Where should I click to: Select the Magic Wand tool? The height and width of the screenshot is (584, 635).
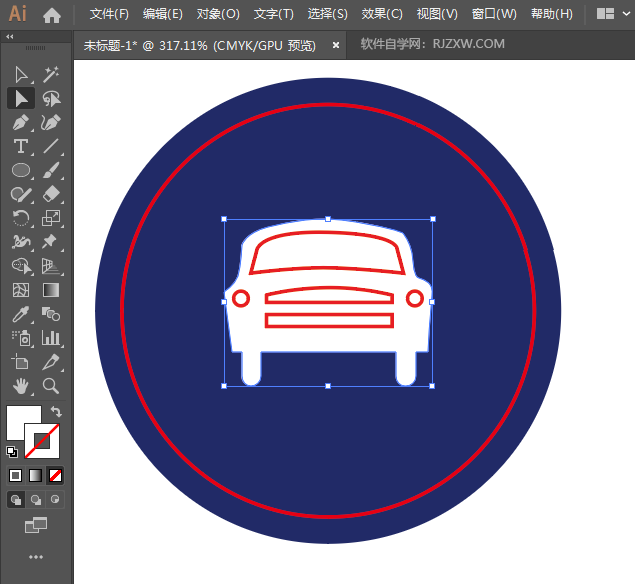[x=51, y=74]
